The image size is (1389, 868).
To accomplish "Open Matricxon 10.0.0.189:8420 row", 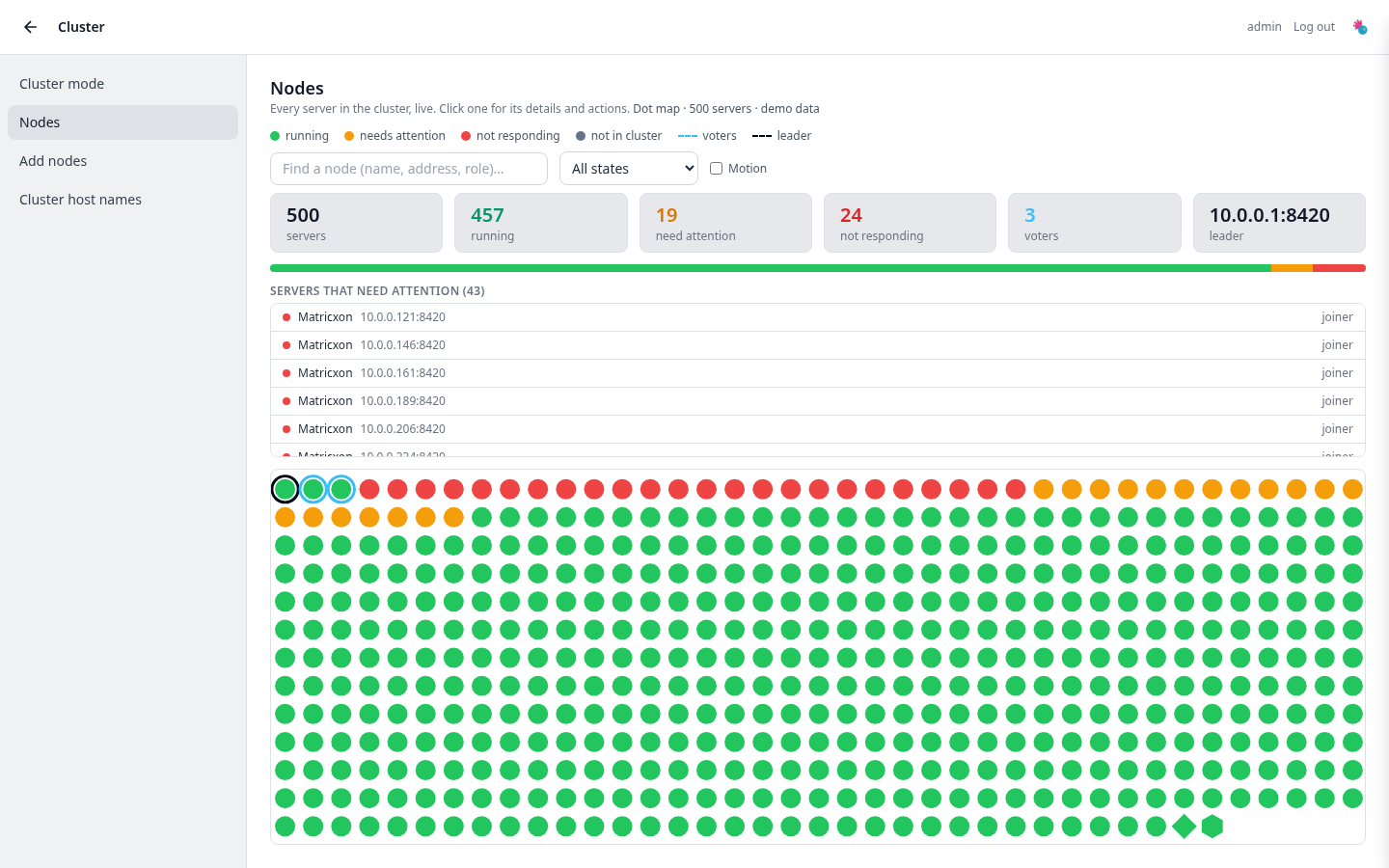I will [x=818, y=401].
